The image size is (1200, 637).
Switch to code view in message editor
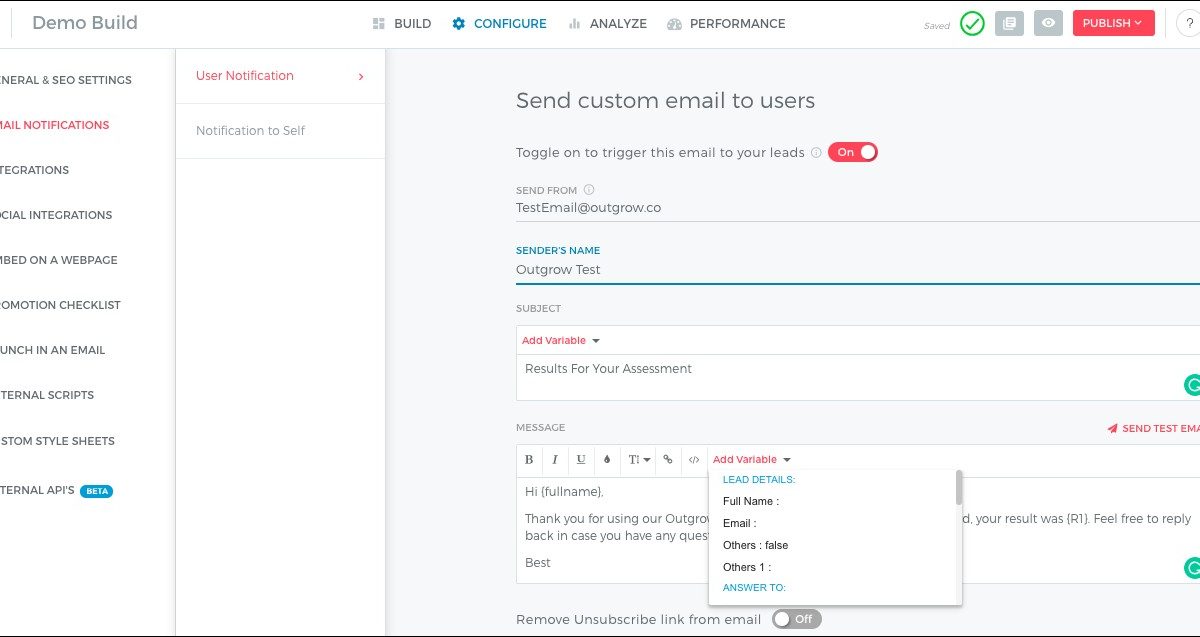694,460
